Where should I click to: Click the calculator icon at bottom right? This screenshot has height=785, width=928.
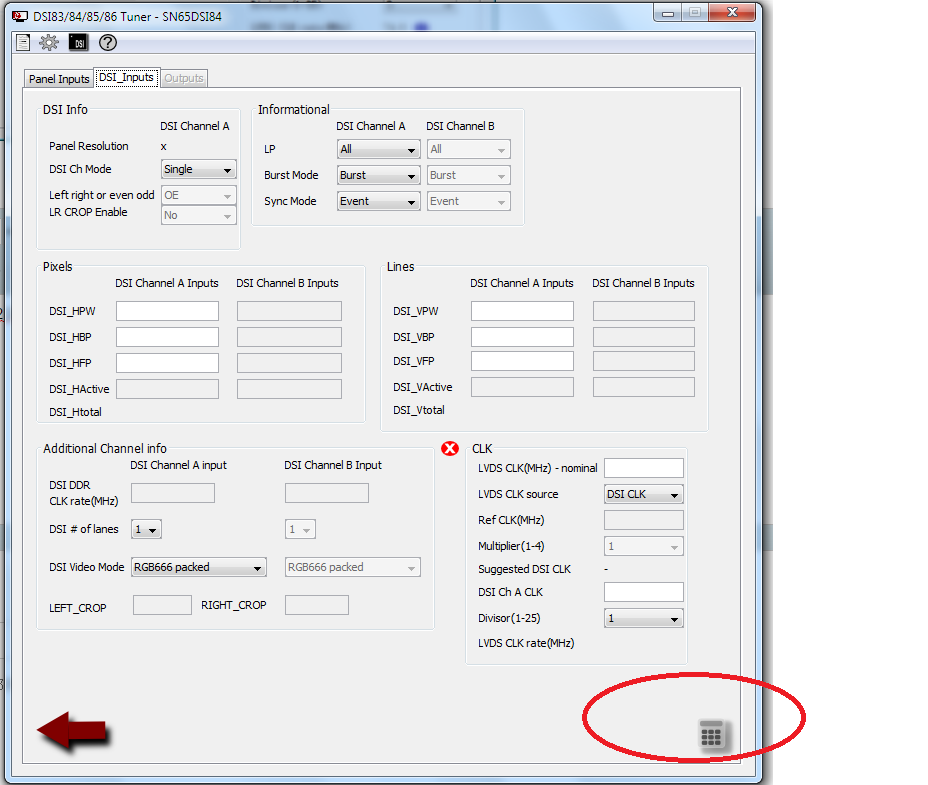[x=711, y=735]
